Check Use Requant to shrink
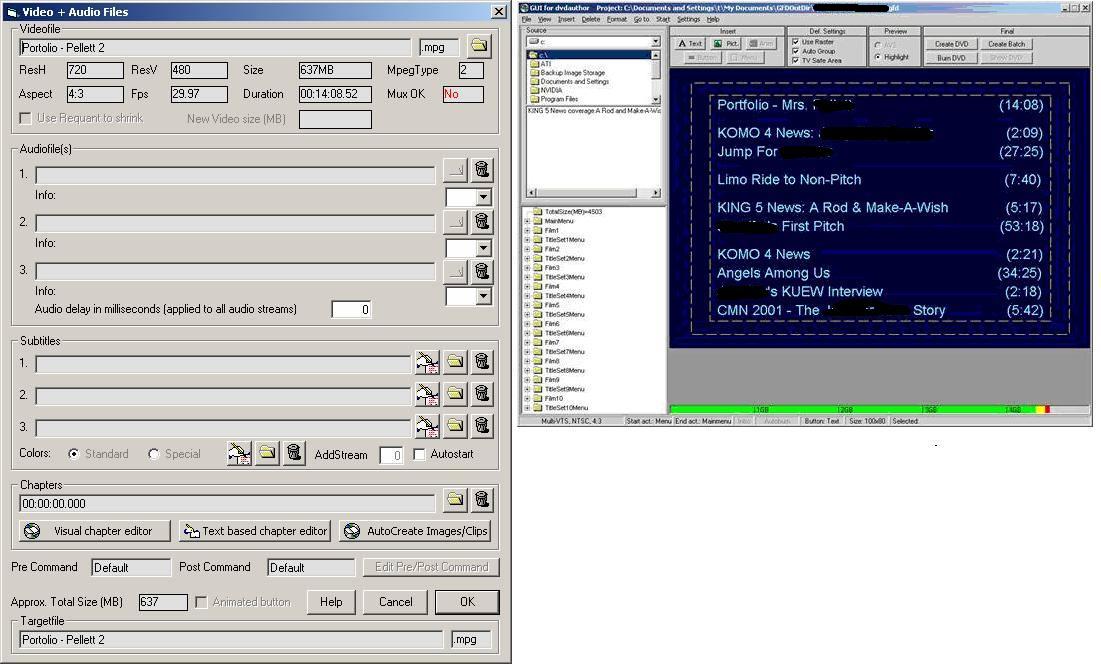Viewport: 1101px width, 664px height. (x=25, y=118)
